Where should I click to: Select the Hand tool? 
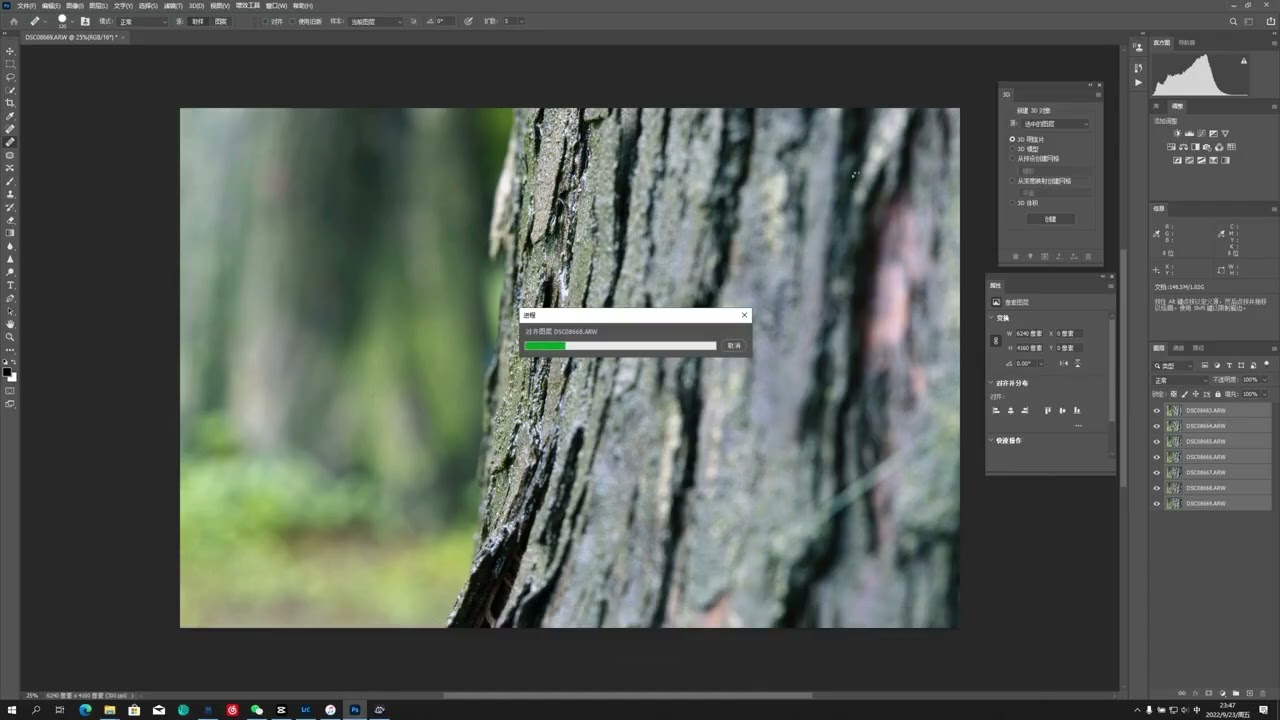[10, 324]
